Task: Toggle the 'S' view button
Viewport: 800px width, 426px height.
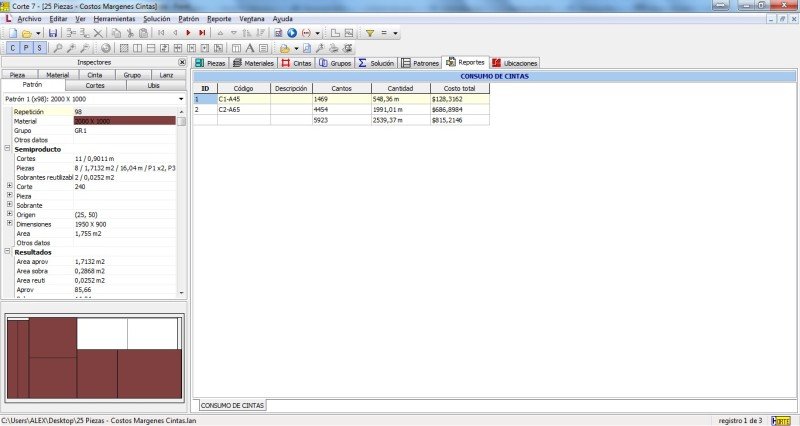Action: pyautogui.click(x=40, y=47)
